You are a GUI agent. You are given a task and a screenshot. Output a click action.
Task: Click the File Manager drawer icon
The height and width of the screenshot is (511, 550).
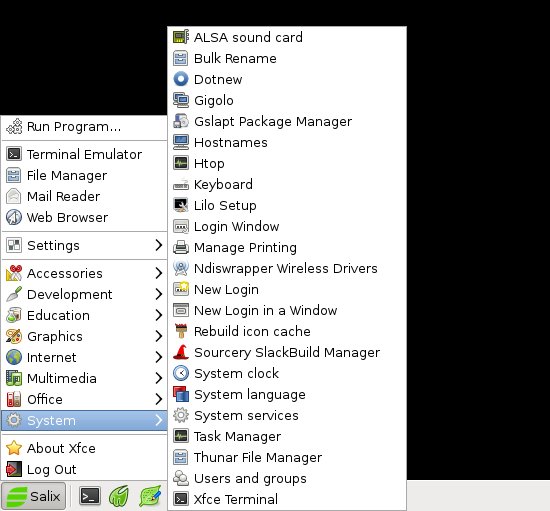[14, 175]
